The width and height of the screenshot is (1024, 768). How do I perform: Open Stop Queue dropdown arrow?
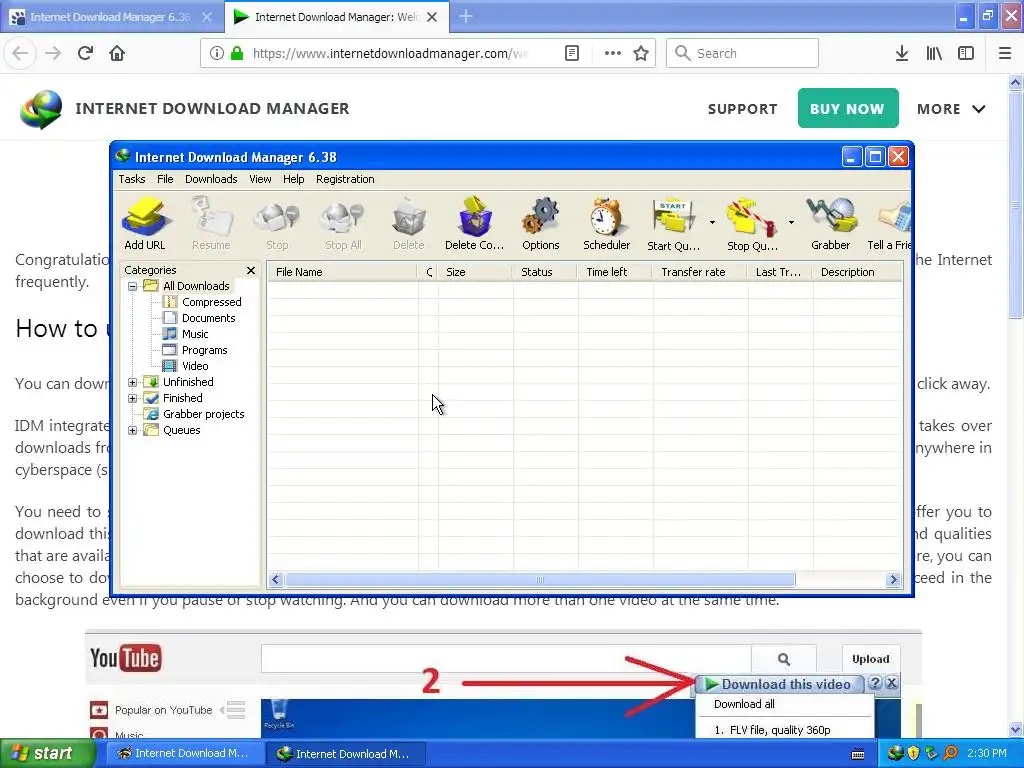pos(791,223)
